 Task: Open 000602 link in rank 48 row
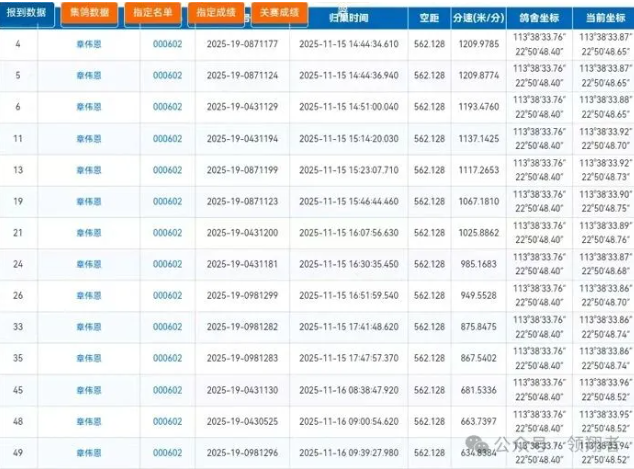167,421
